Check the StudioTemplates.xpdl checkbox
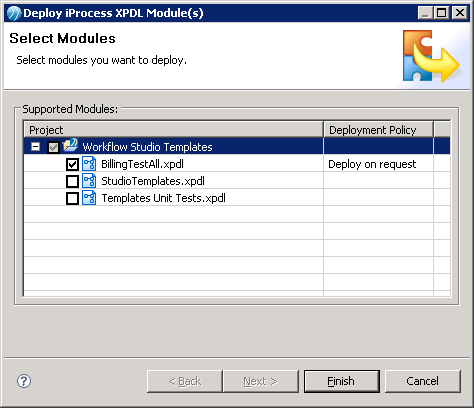The height and width of the screenshot is (408, 474). [x=72, y=181]
